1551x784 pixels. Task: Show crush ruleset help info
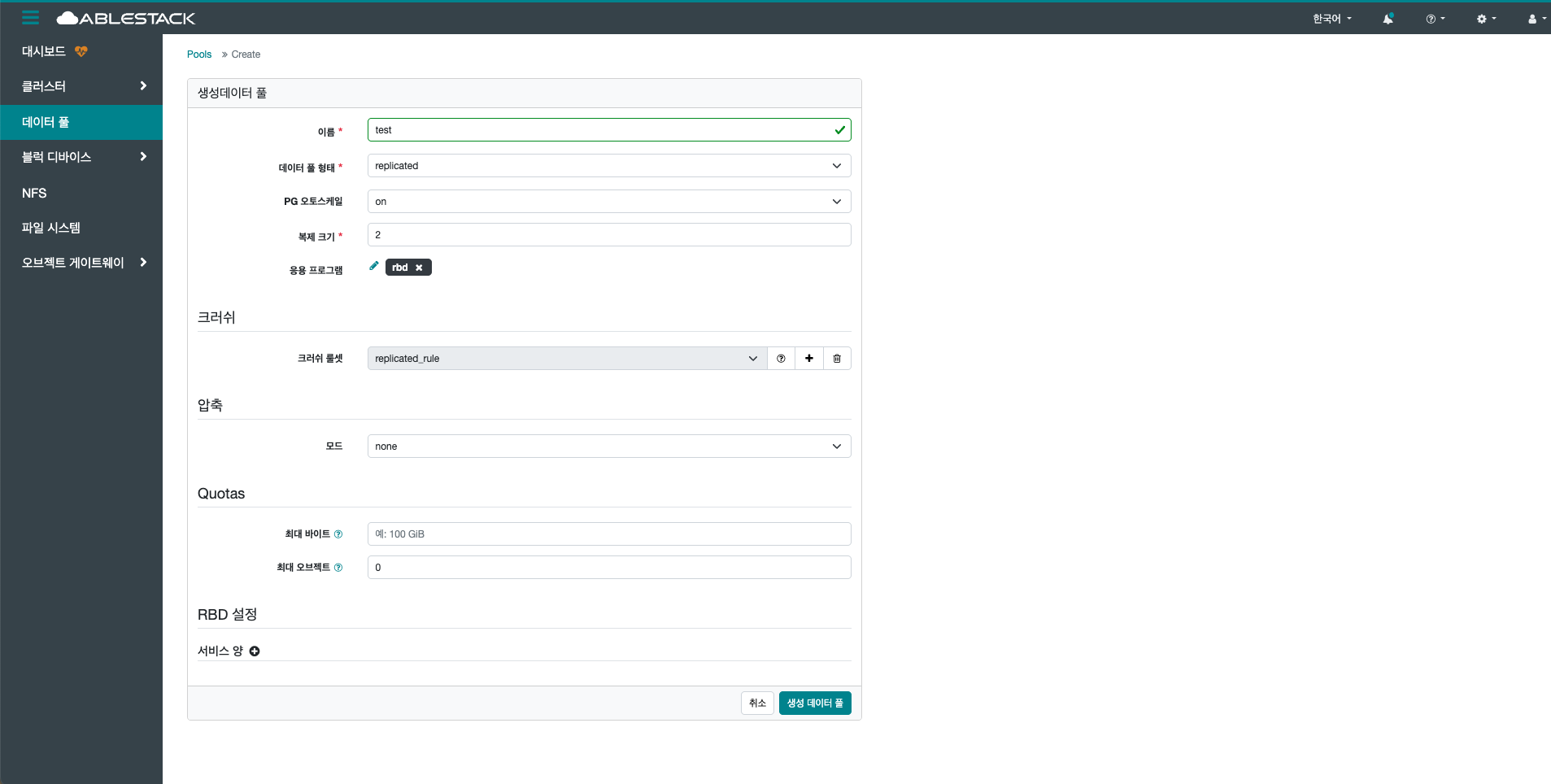(x=781, y=359)
